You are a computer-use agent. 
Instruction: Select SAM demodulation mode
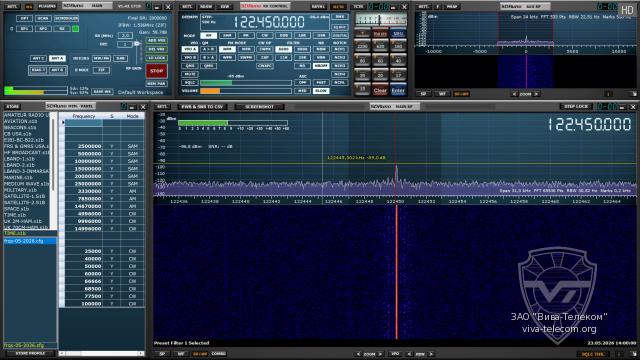click(x=227, y=36)
